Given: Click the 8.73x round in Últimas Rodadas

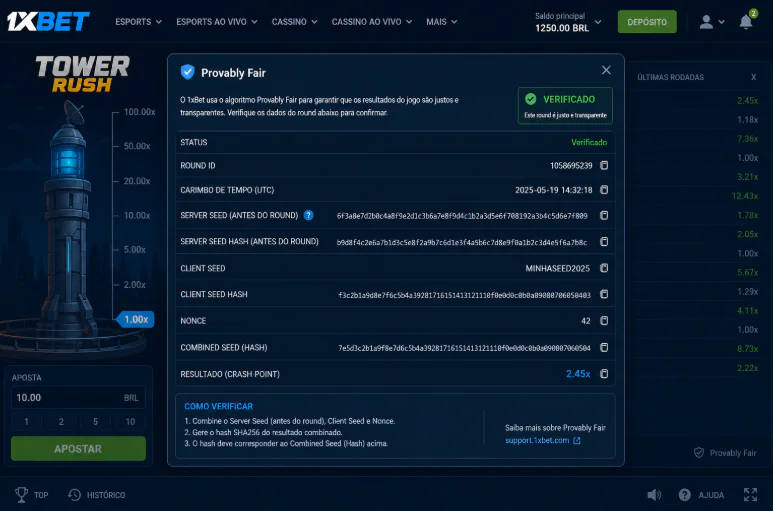Looking at the screenshot, I should click(x=747, y=349).
